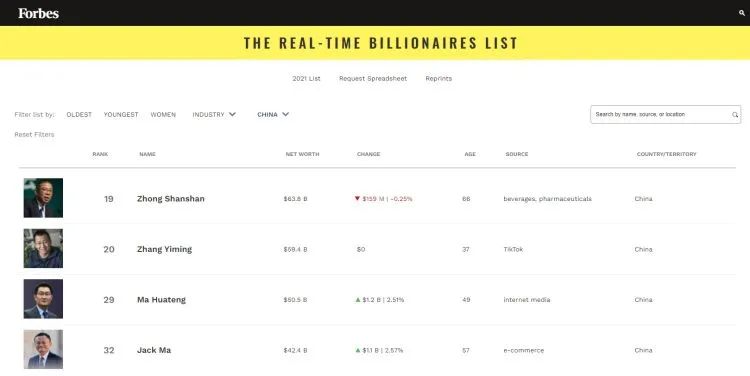Filter list by Oldest
This screenshot has width=750, height=376.
(x=79, y=115)
